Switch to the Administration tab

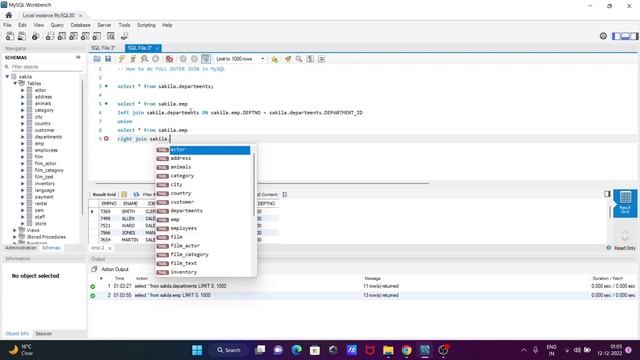[21, 248]
